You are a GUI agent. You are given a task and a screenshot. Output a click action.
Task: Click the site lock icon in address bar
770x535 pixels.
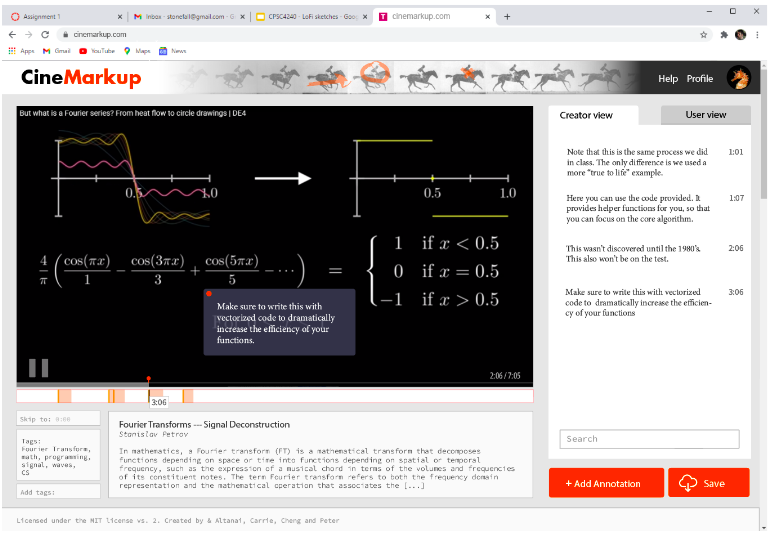pos(65,34)
